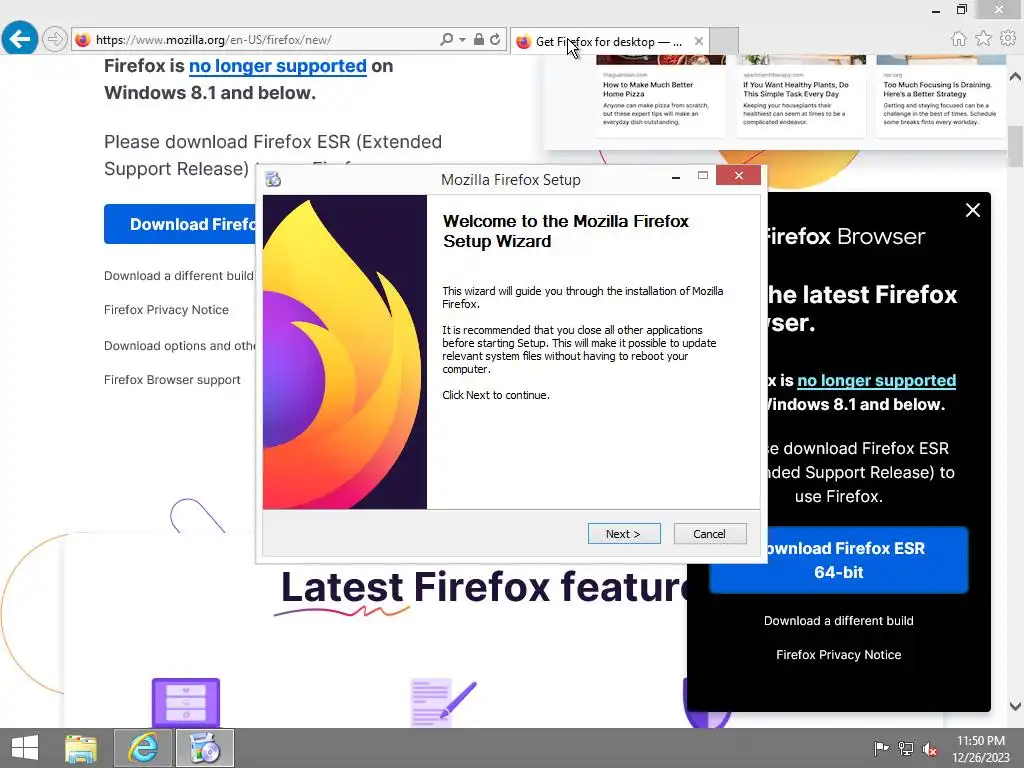Click the Firefox installer taskbar icon
The width and height of the screenshot is (1024, 768).
click(x=204, y=748)
